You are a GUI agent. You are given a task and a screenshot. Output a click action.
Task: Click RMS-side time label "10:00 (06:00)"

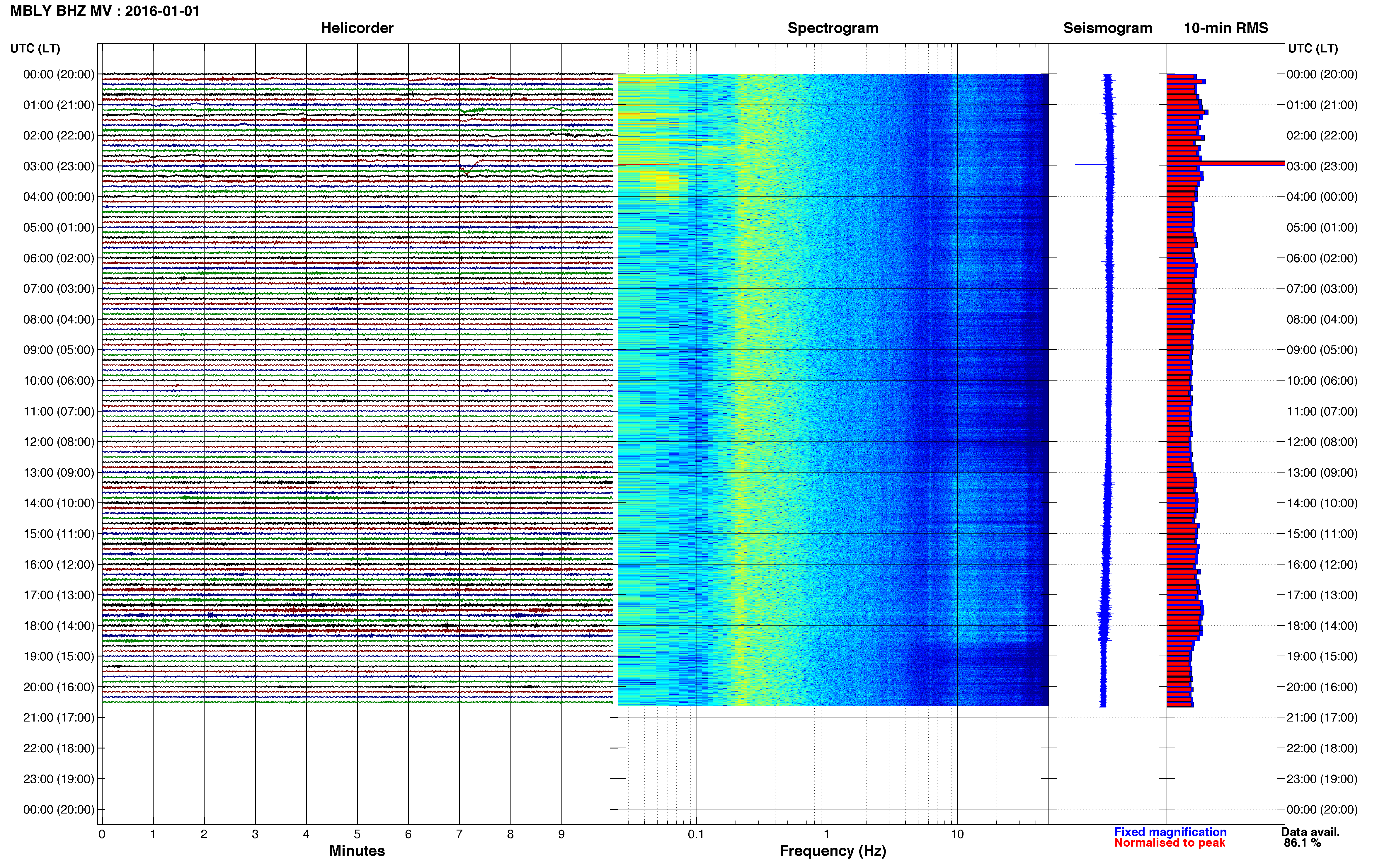tap(1322, 381)
